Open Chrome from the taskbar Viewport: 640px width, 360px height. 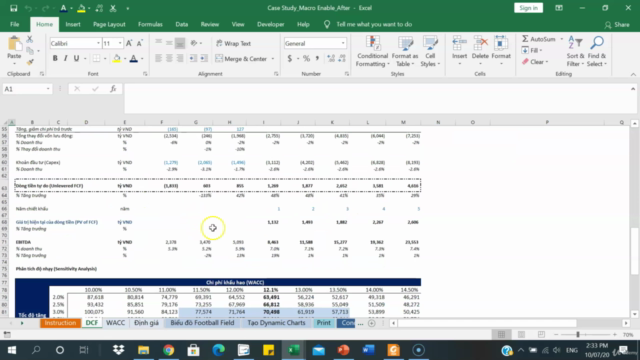pyautogui.click(x=169, y=350)
